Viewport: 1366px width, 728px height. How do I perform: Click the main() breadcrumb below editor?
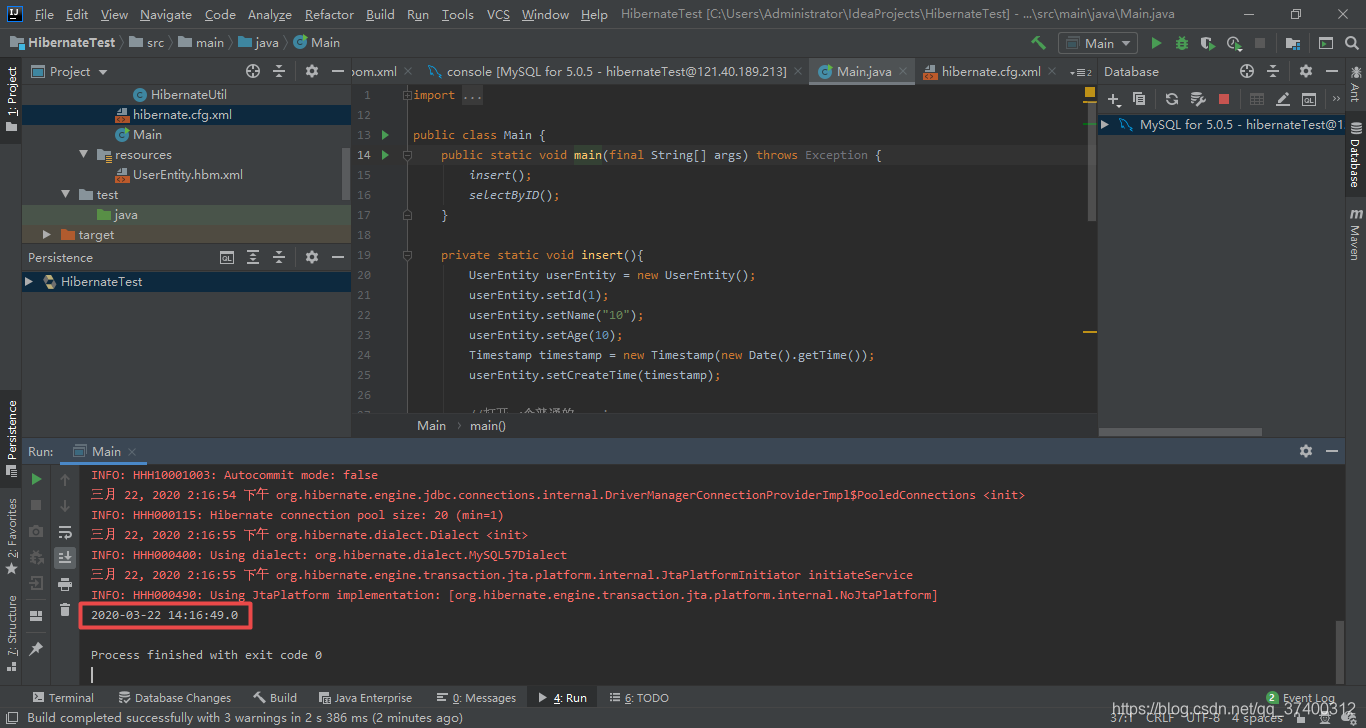click(x=488, y=425)
